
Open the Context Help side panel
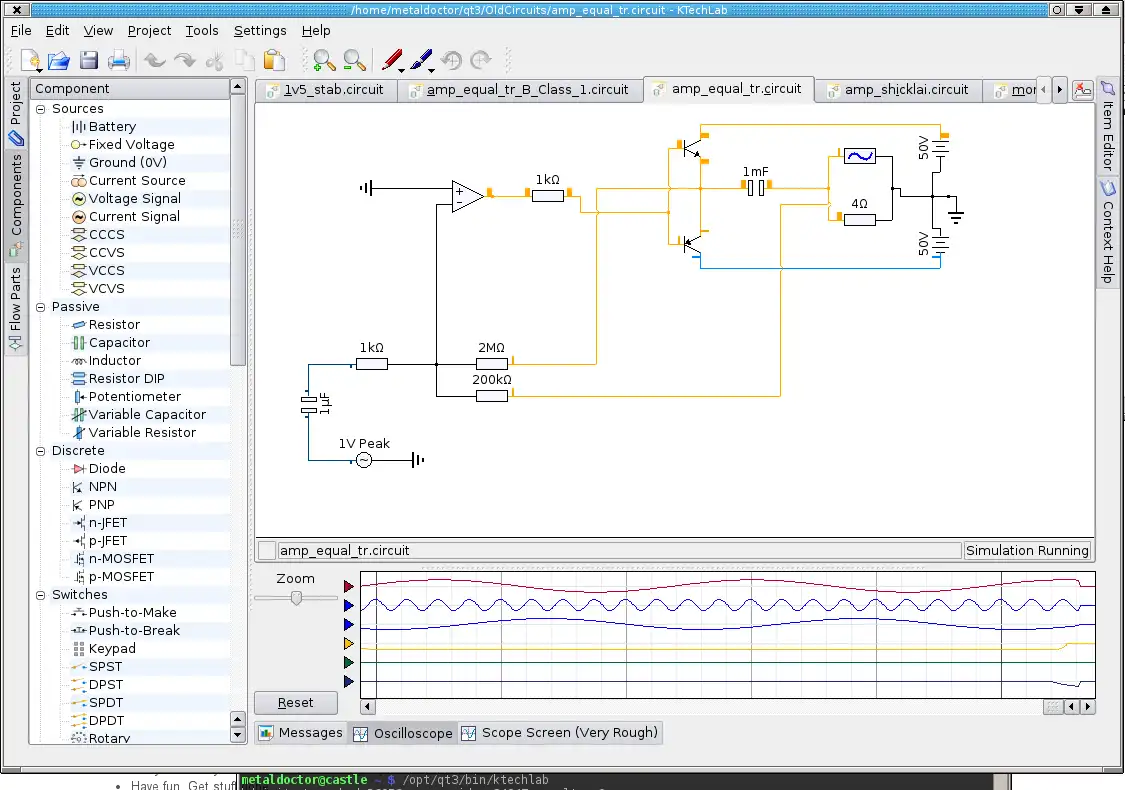click(x=1108, y=232)
